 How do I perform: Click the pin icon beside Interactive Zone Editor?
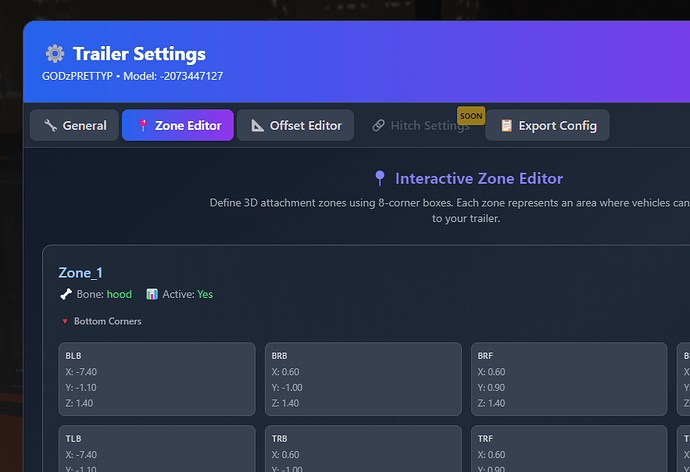tap(380, 178)
